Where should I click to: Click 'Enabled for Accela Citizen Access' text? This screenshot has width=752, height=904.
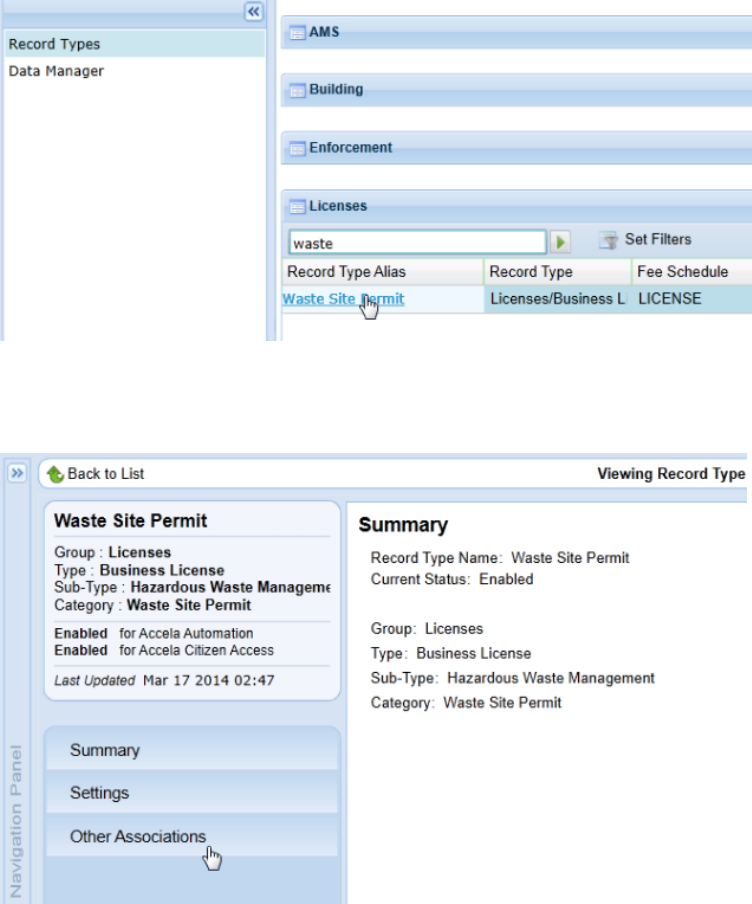[164, 650]
